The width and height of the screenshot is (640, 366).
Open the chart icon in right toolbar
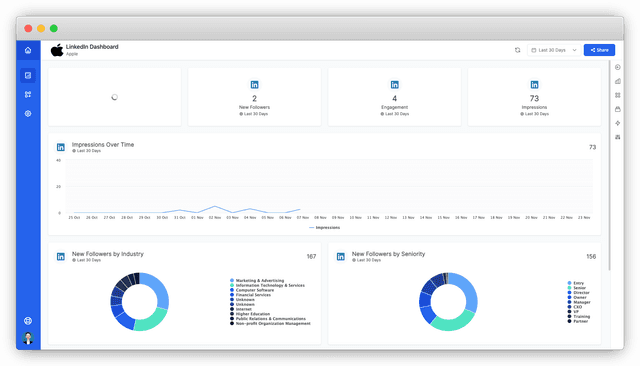click(618, 81)
